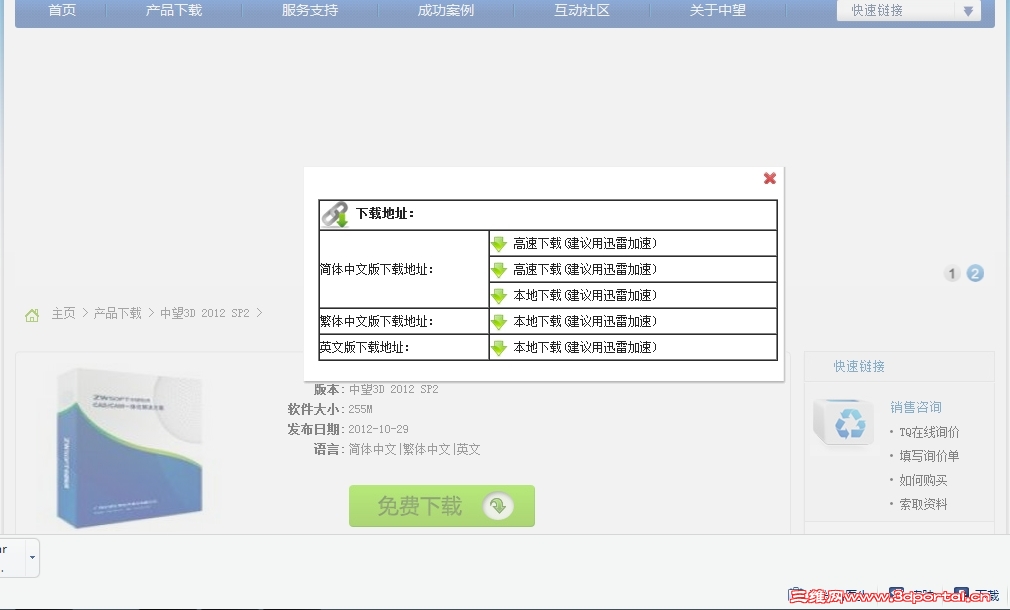Click 繁体中文版 本地下载 green arrow icon
This screenshot has width=1010, height=610.
click(x=499, y=321)
